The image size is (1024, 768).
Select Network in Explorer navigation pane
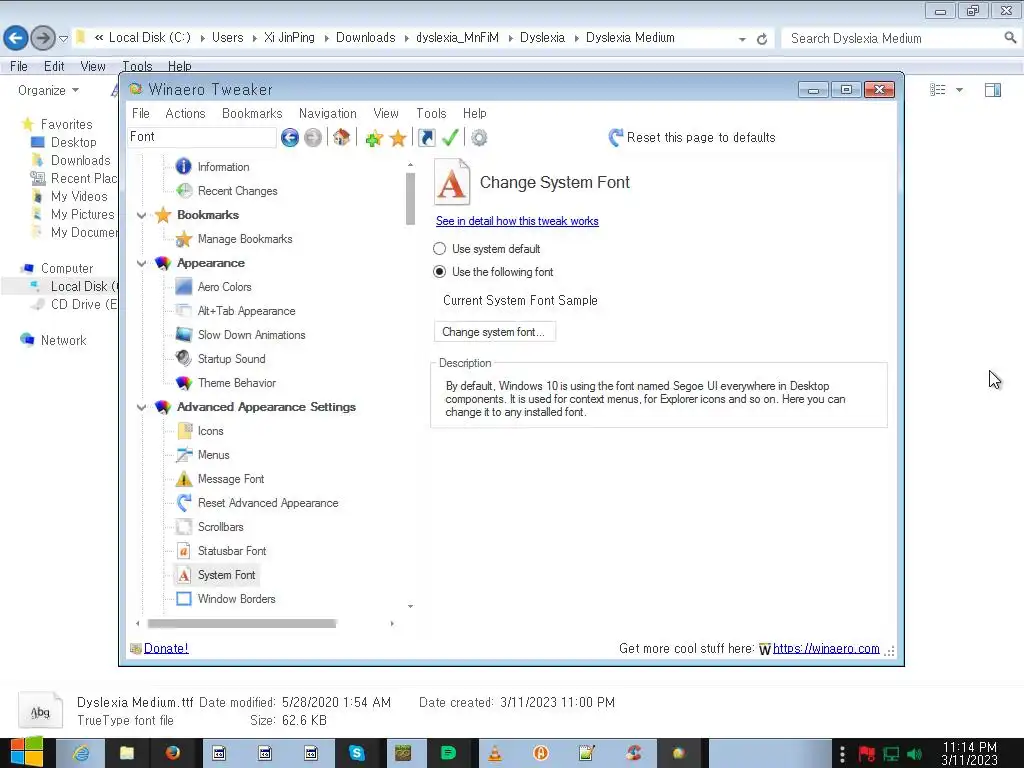click(63, 340)
